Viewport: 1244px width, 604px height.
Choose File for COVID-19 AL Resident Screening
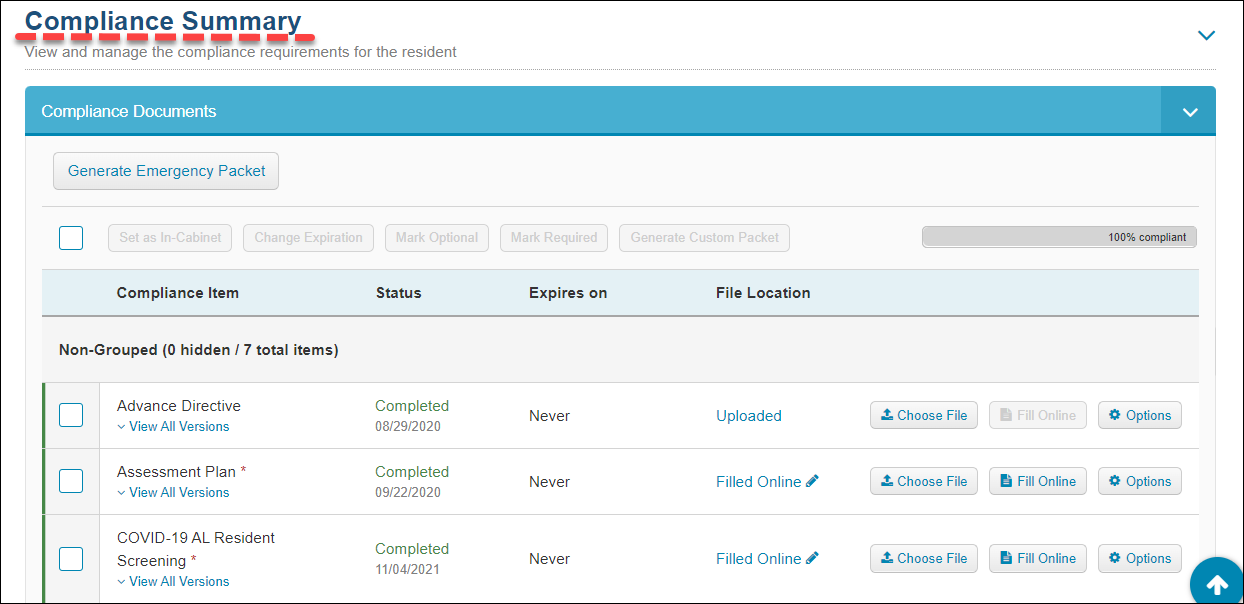924,558
